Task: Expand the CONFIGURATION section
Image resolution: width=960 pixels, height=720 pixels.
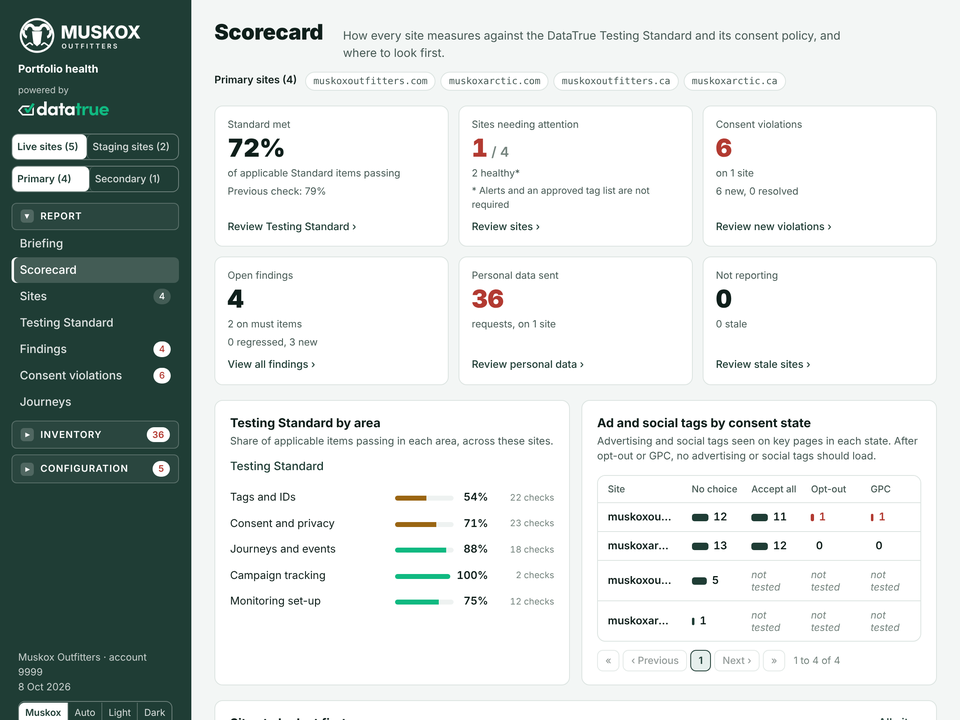Action: point(95,468)
